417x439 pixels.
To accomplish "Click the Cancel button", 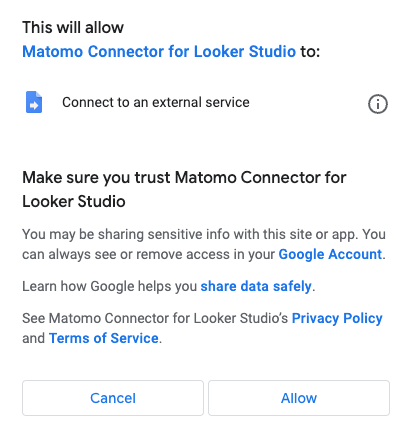I will (113, 398).
